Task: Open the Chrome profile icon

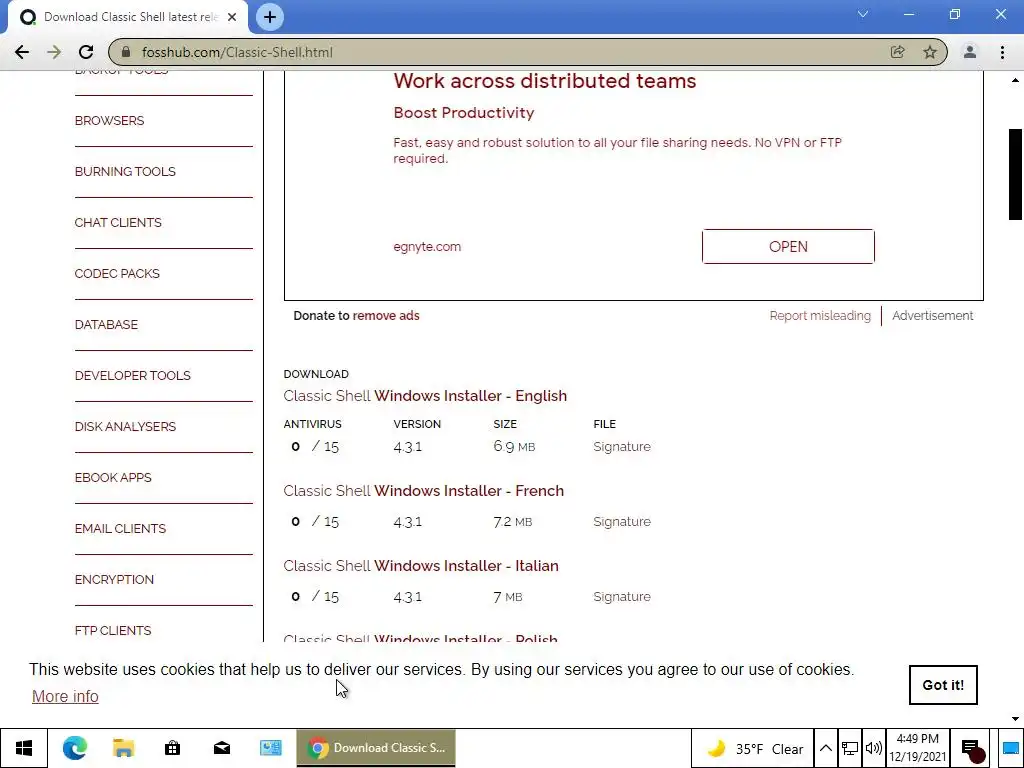Action: click(x=970, y=52)
